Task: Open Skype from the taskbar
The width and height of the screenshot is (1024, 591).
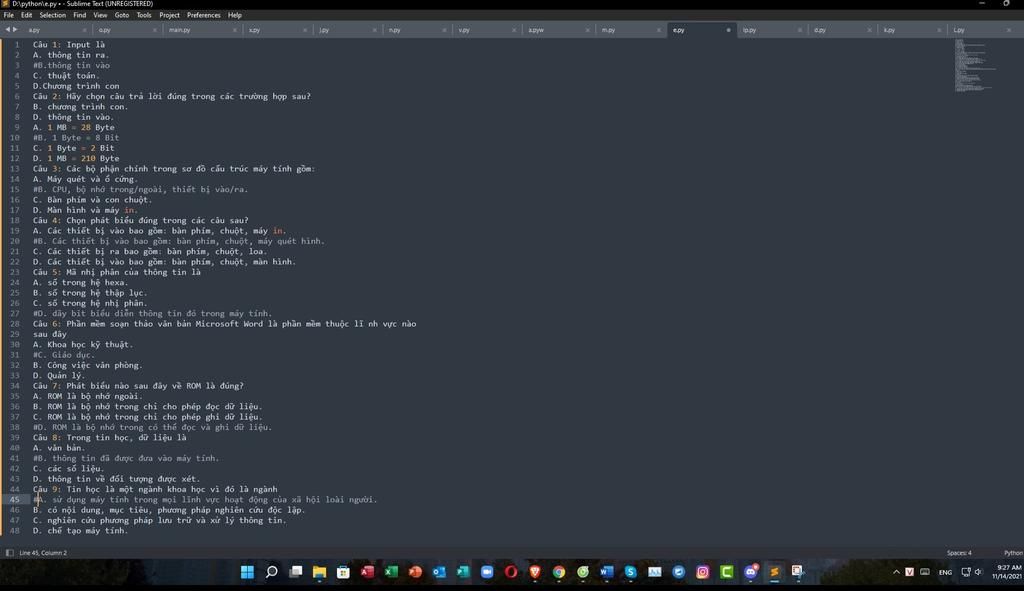Action: click(630, 572)
